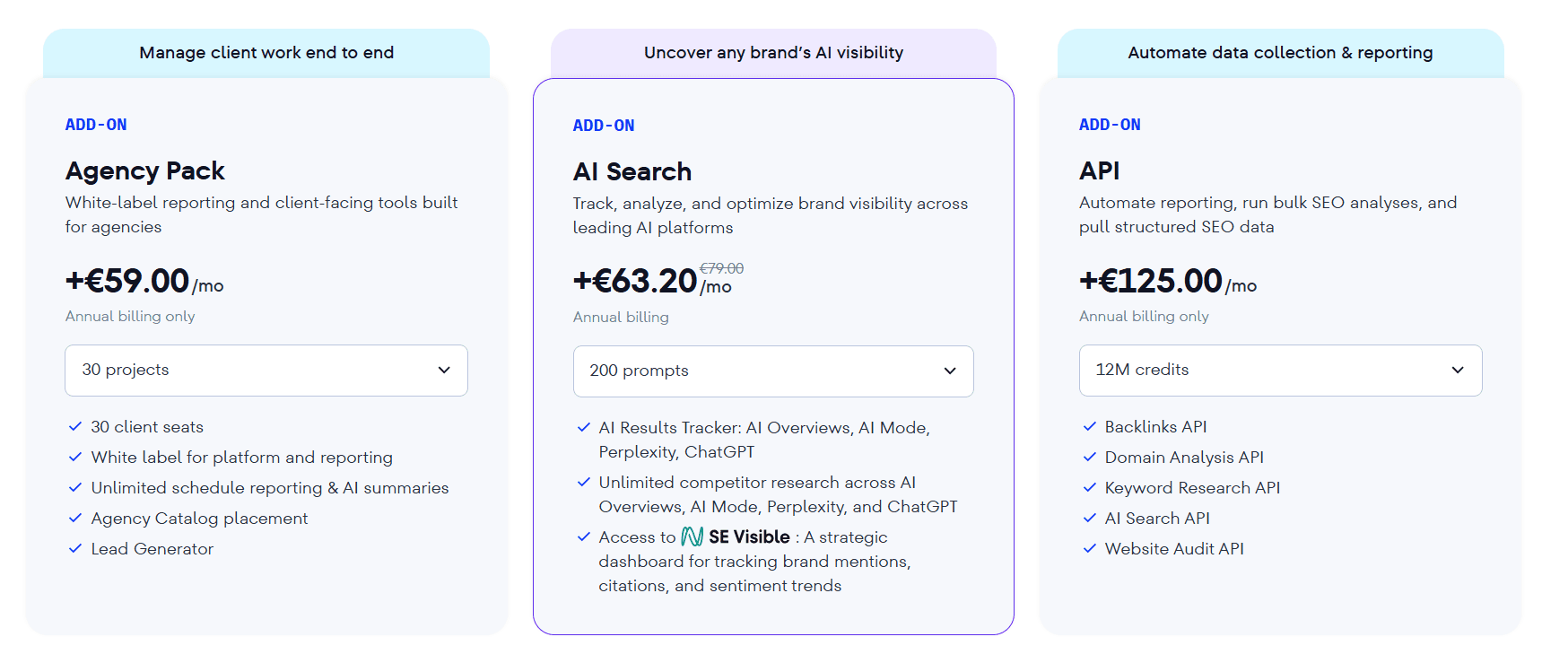Expand the 200 prompts selector
Viewport: 1568px width, 663px height.
(773, 371)
